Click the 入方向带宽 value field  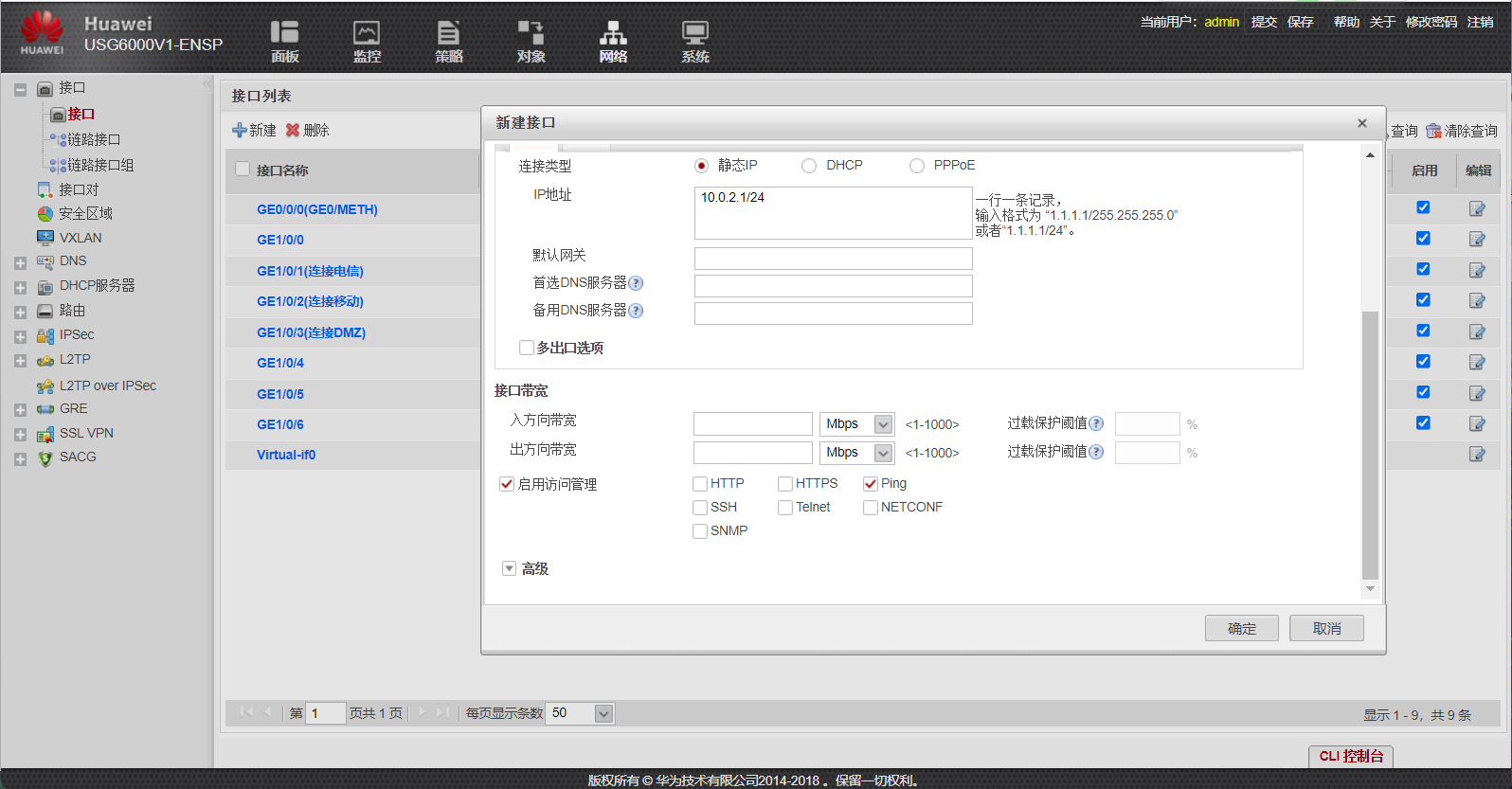[x=753, y=423]
